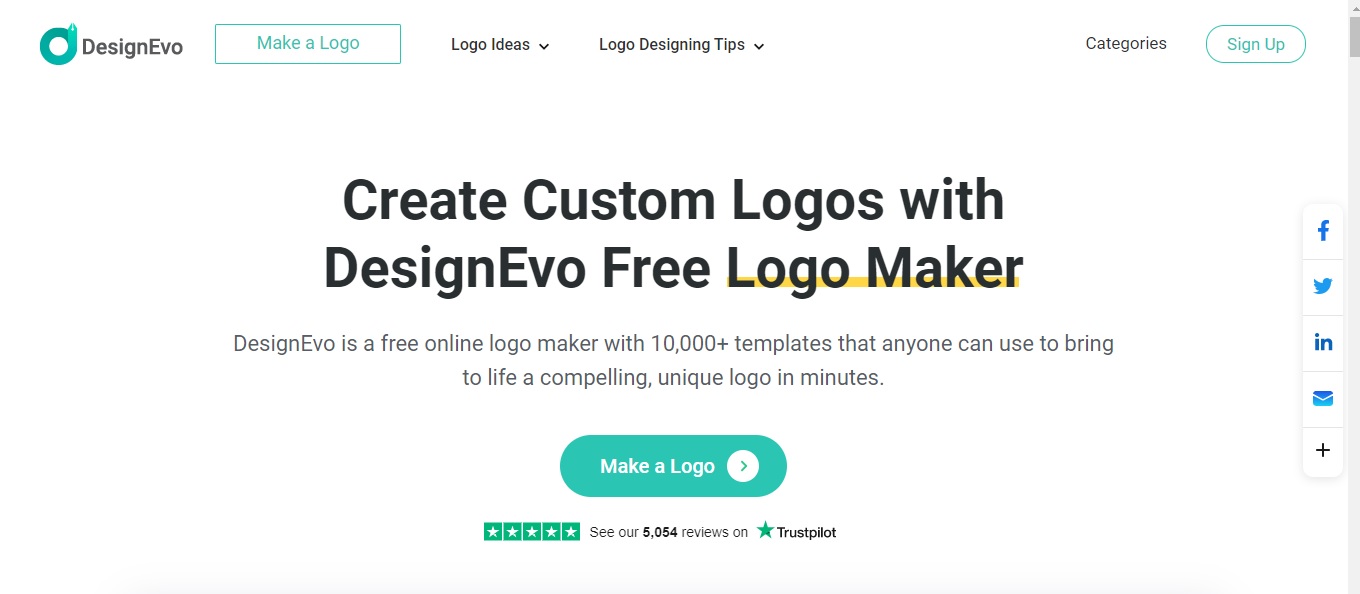Expand the Logo Ideas dropdown
1360x594 pixels.
point(500,45)
